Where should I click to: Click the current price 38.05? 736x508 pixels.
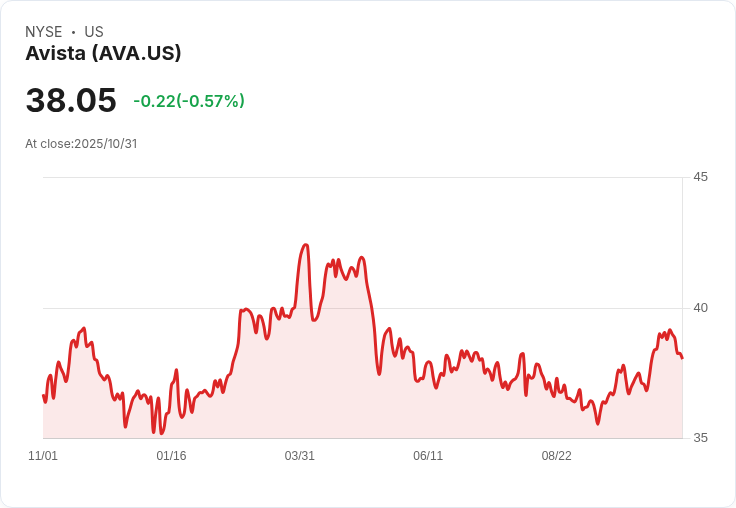(71, 100)
